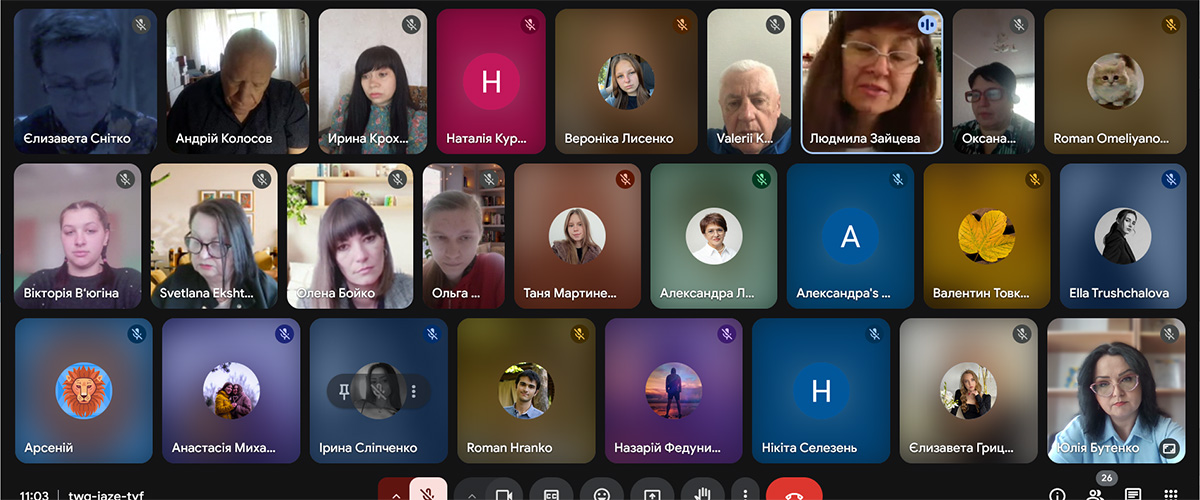
Task: Click muted mic icon on Назарій Федуни… tile
Action: pos(727,334)
